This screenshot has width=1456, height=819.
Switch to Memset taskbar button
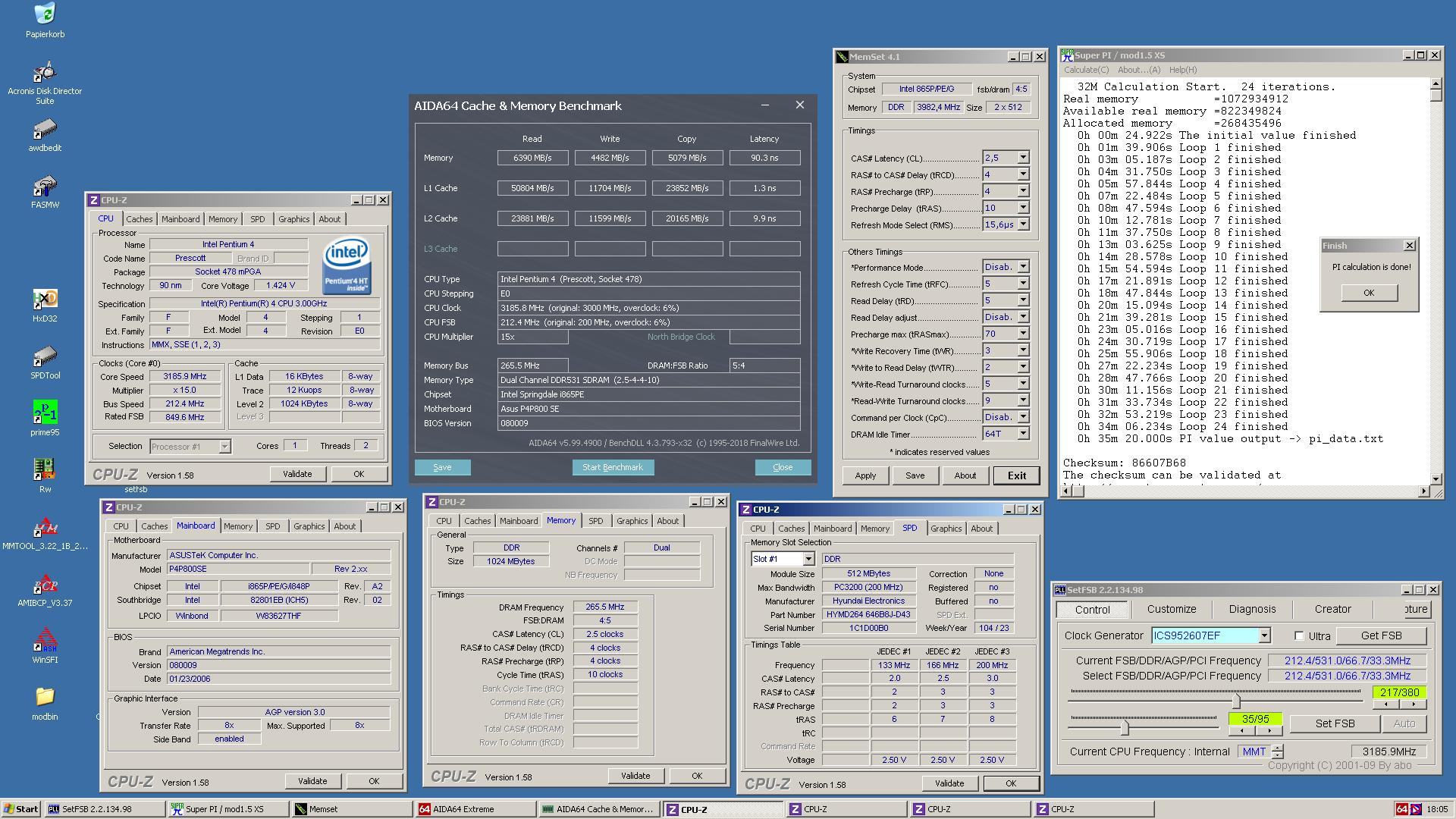coord(353,809)
